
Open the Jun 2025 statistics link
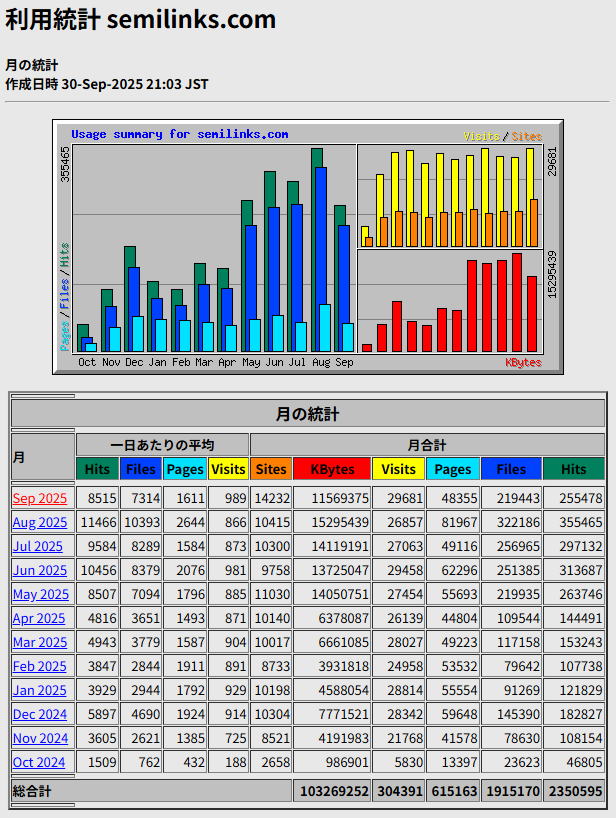[40, 570]
